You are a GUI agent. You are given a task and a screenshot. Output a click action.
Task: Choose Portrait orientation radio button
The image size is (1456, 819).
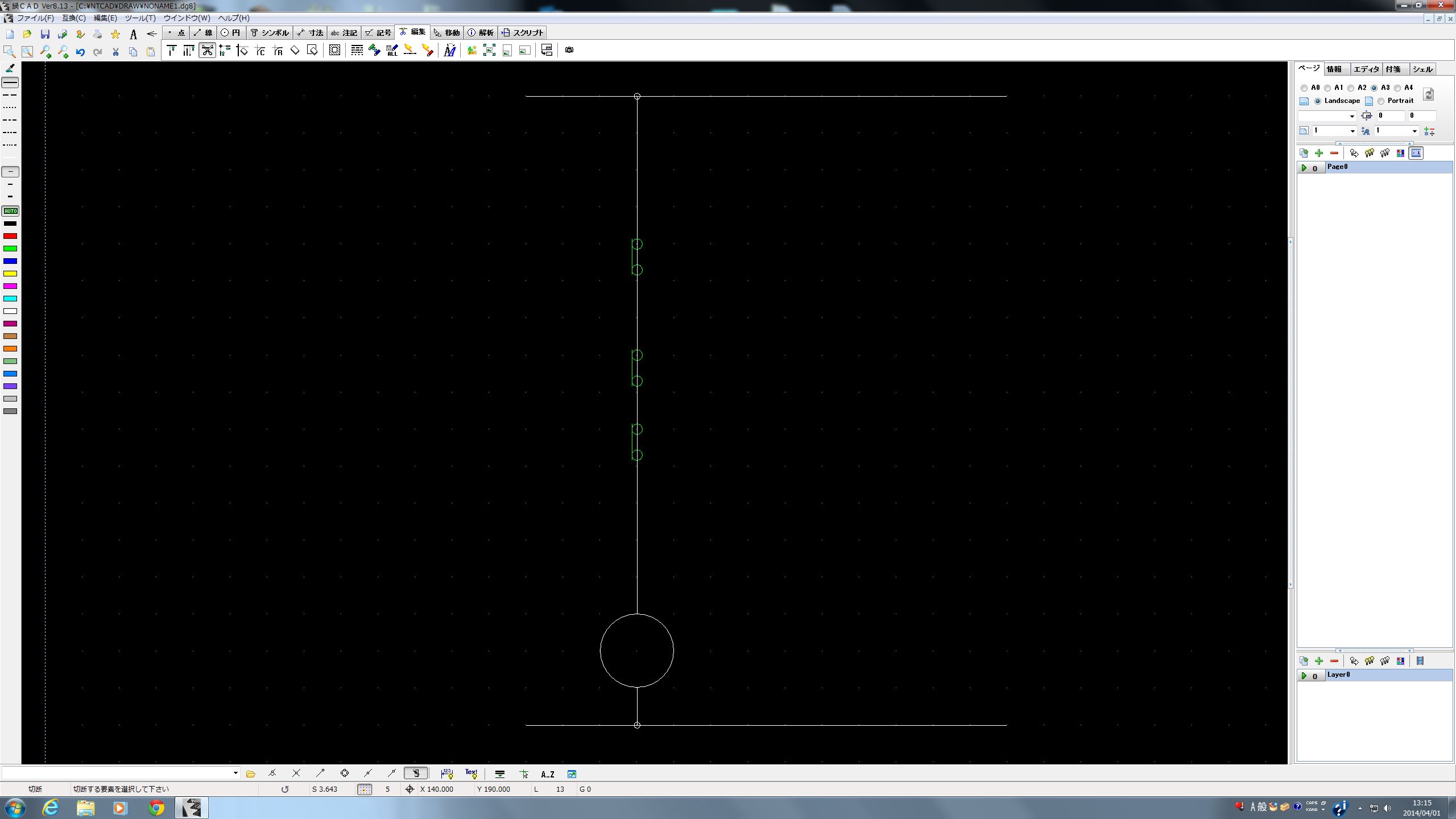[x=1381, y=101]
